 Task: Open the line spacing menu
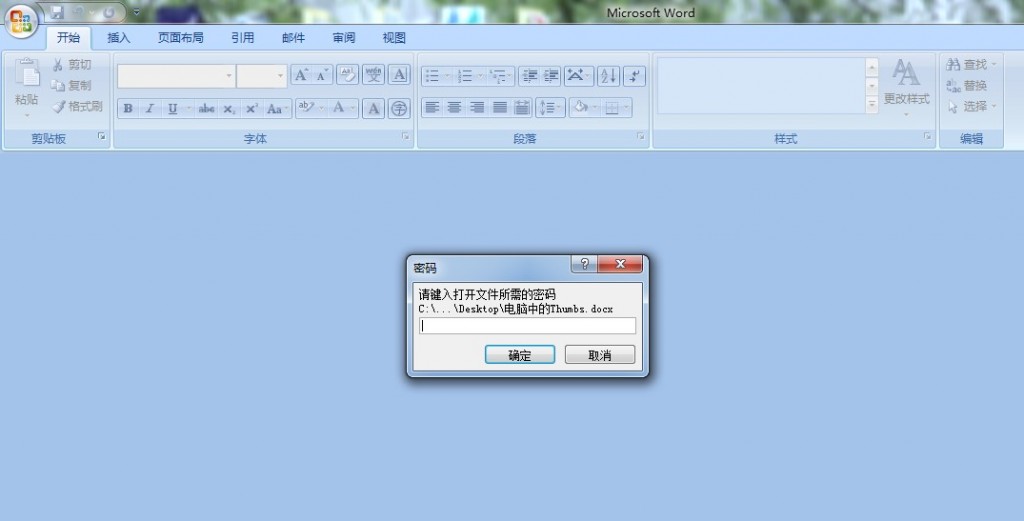tap(550, 108)
